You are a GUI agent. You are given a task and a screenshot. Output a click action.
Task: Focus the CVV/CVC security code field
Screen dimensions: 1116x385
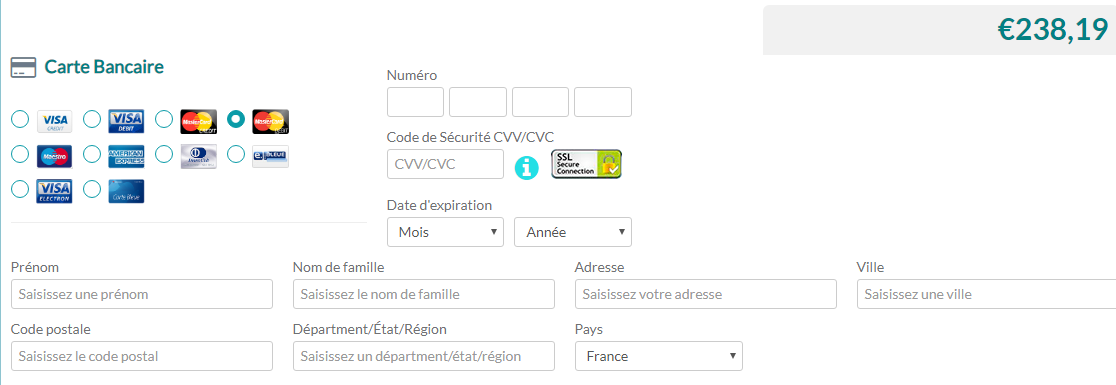[446, 164]
